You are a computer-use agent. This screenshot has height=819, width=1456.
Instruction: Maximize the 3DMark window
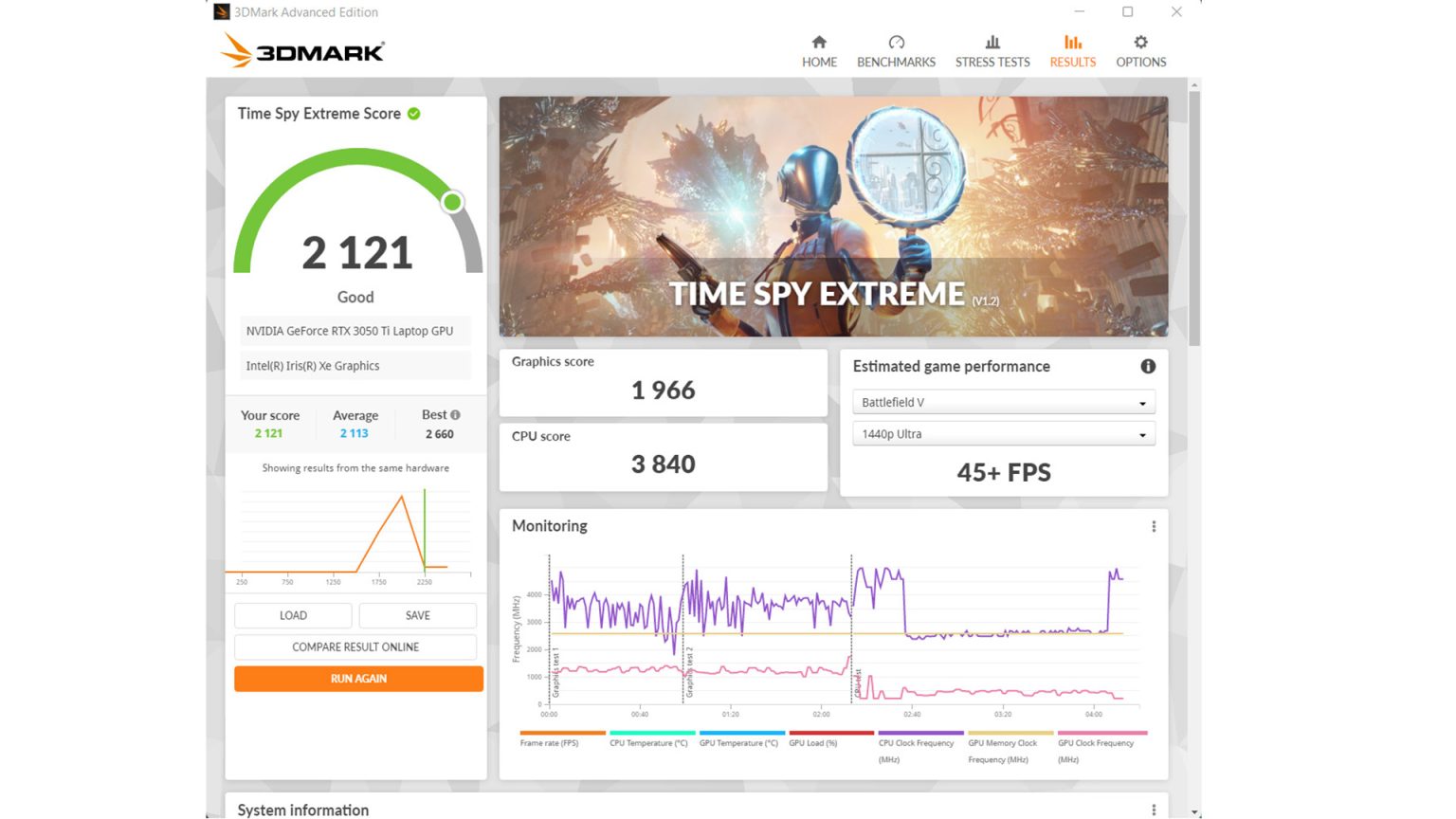pyautogui.click(x=1127, y=11)
